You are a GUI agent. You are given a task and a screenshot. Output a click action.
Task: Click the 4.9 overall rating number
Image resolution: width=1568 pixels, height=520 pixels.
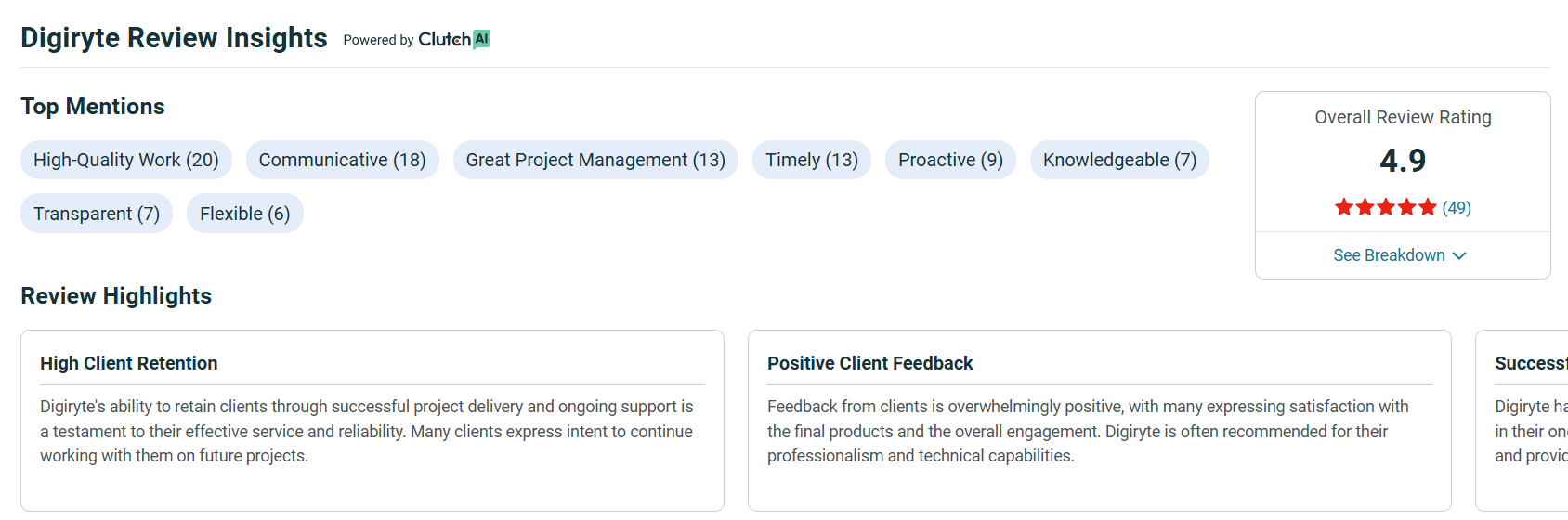click(1403, 161)
